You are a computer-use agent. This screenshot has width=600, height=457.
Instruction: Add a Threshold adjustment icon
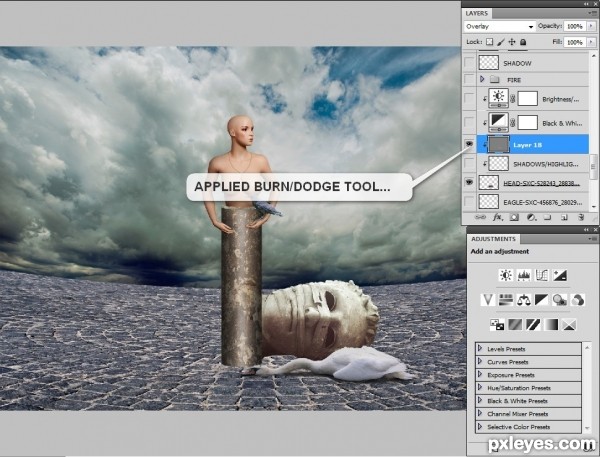click(533, 325)
